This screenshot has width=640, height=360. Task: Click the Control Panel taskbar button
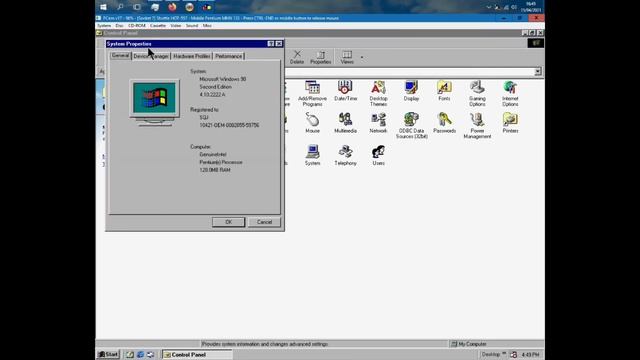pos(198,354)
